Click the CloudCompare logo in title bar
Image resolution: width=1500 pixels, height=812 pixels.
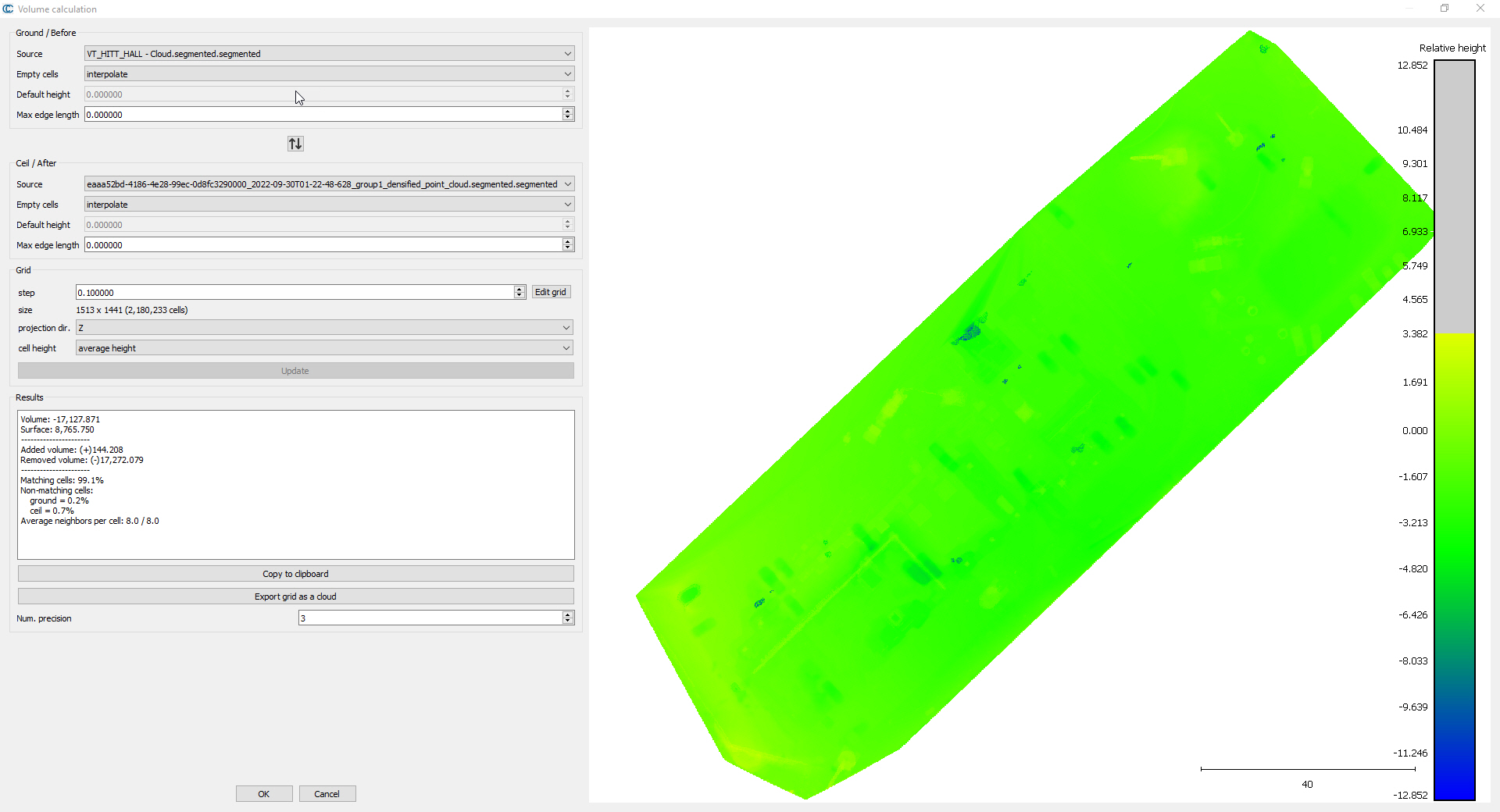coord(8,9)
